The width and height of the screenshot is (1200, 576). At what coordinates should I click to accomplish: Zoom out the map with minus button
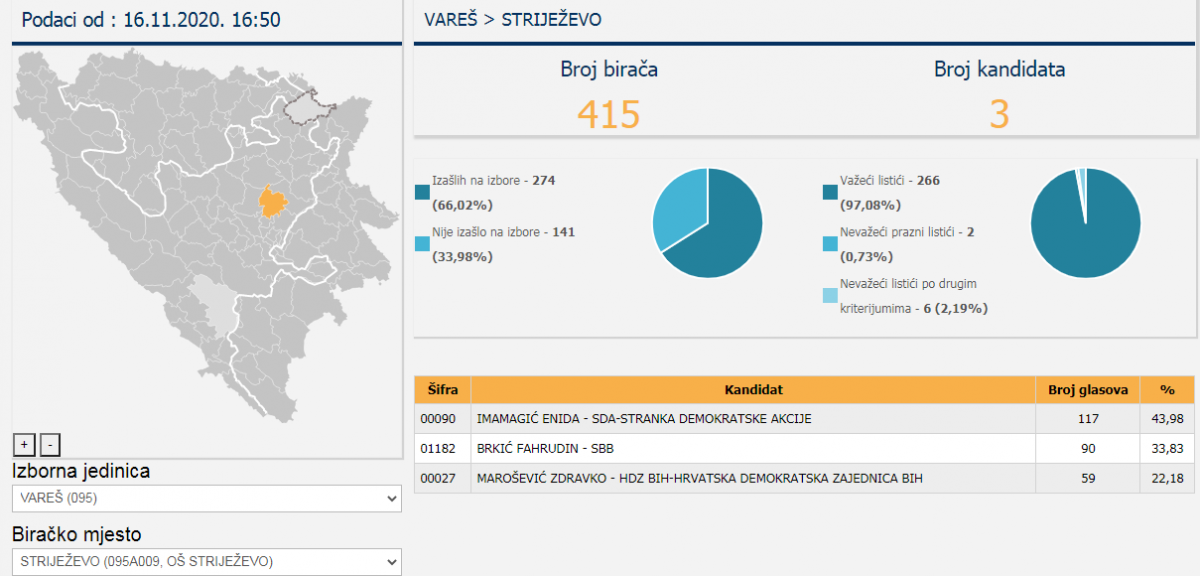tap(52, 445)
